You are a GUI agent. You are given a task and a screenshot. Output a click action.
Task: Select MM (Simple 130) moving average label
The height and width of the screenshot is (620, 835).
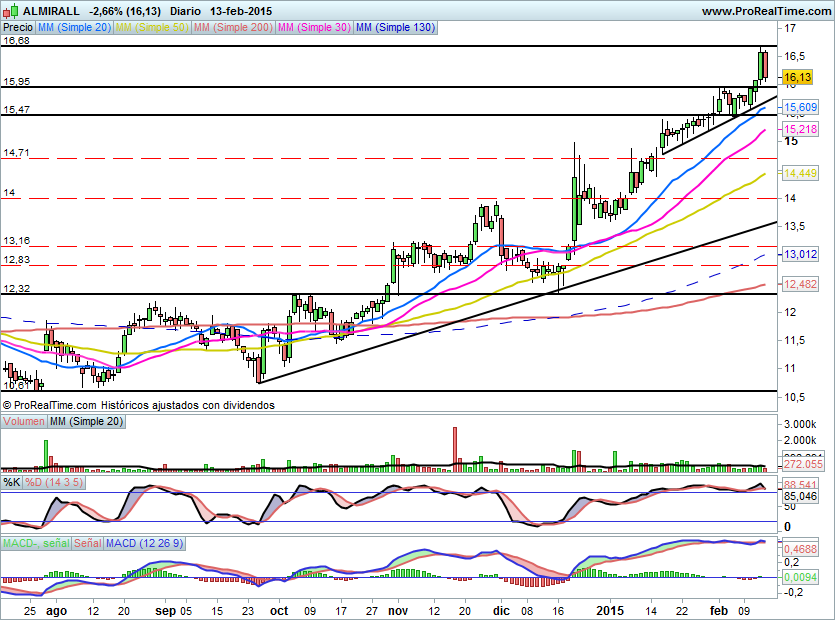(x=395, y=28)
